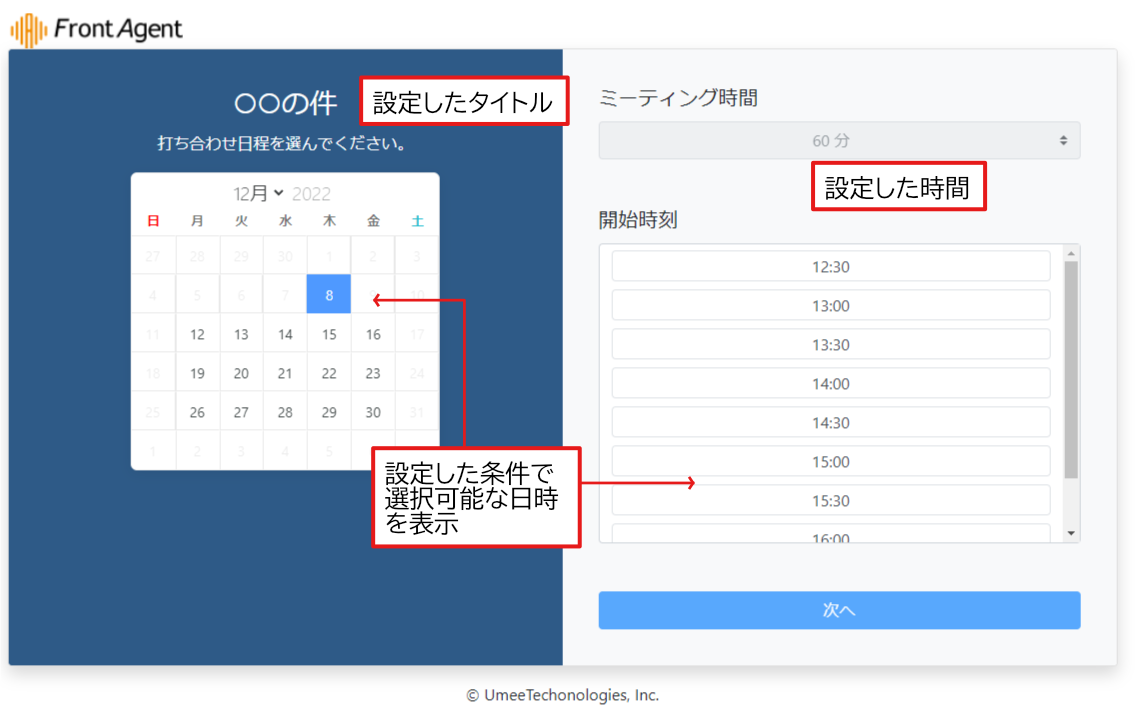Click the Front Agent logo

point(97,30)
